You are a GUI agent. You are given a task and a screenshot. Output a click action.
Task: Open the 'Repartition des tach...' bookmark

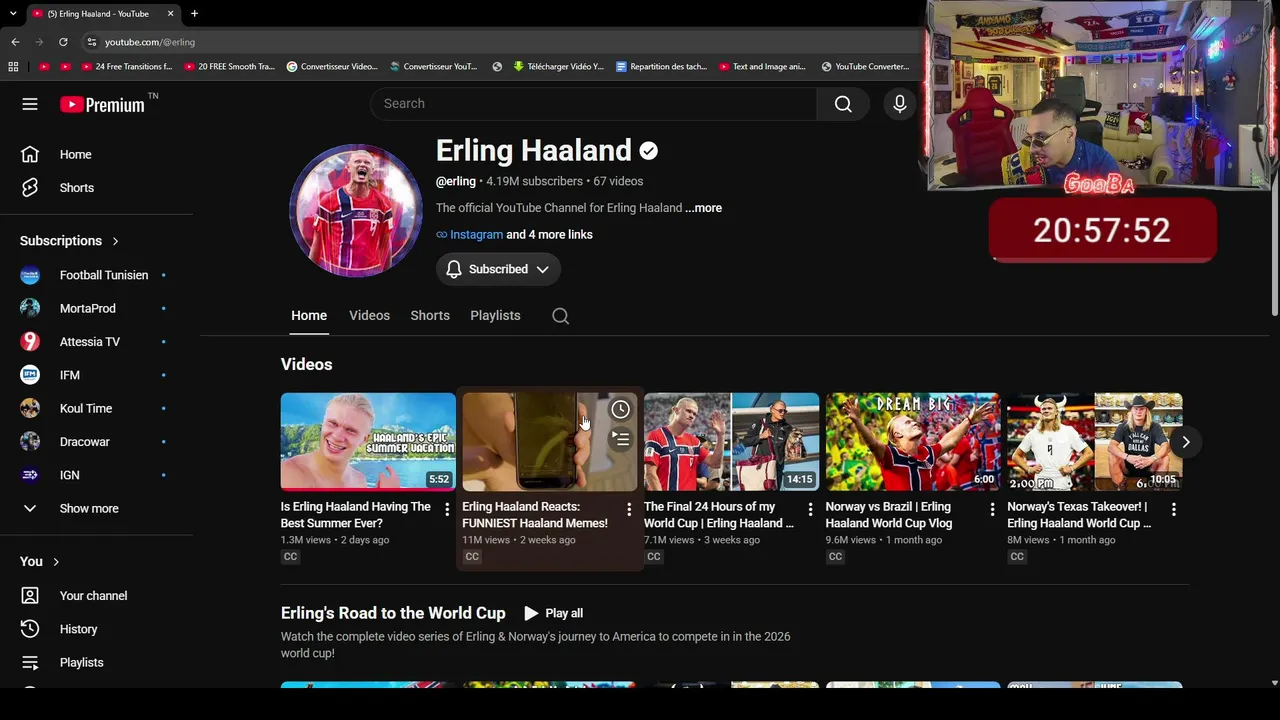tap(661, 67)
